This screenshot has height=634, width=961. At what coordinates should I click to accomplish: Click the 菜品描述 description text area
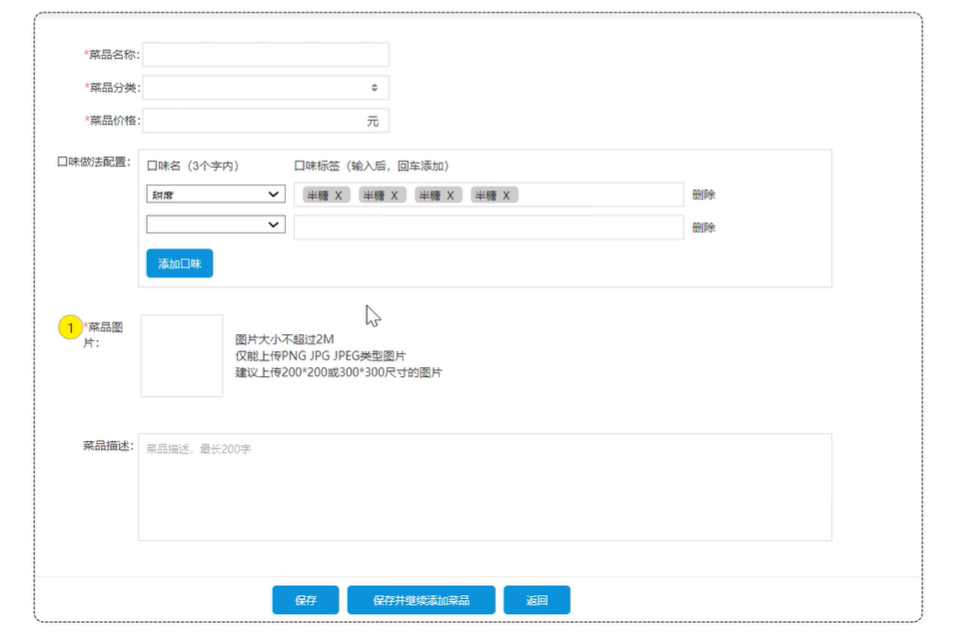coord(484,487)
